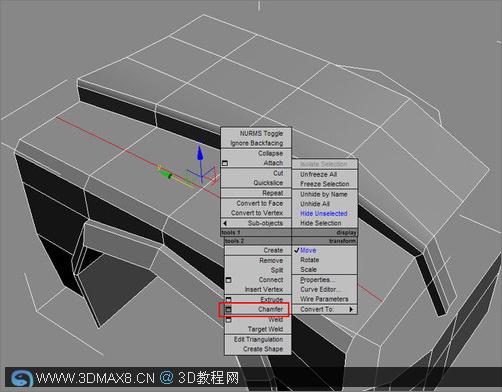Choose the Cut tool entry
The width and height of the screenshot is (502, 392).
coord(278,173)
